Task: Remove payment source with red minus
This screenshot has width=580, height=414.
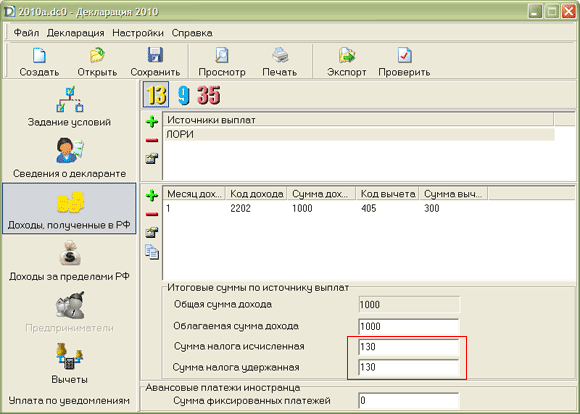Action: (152, 140)
